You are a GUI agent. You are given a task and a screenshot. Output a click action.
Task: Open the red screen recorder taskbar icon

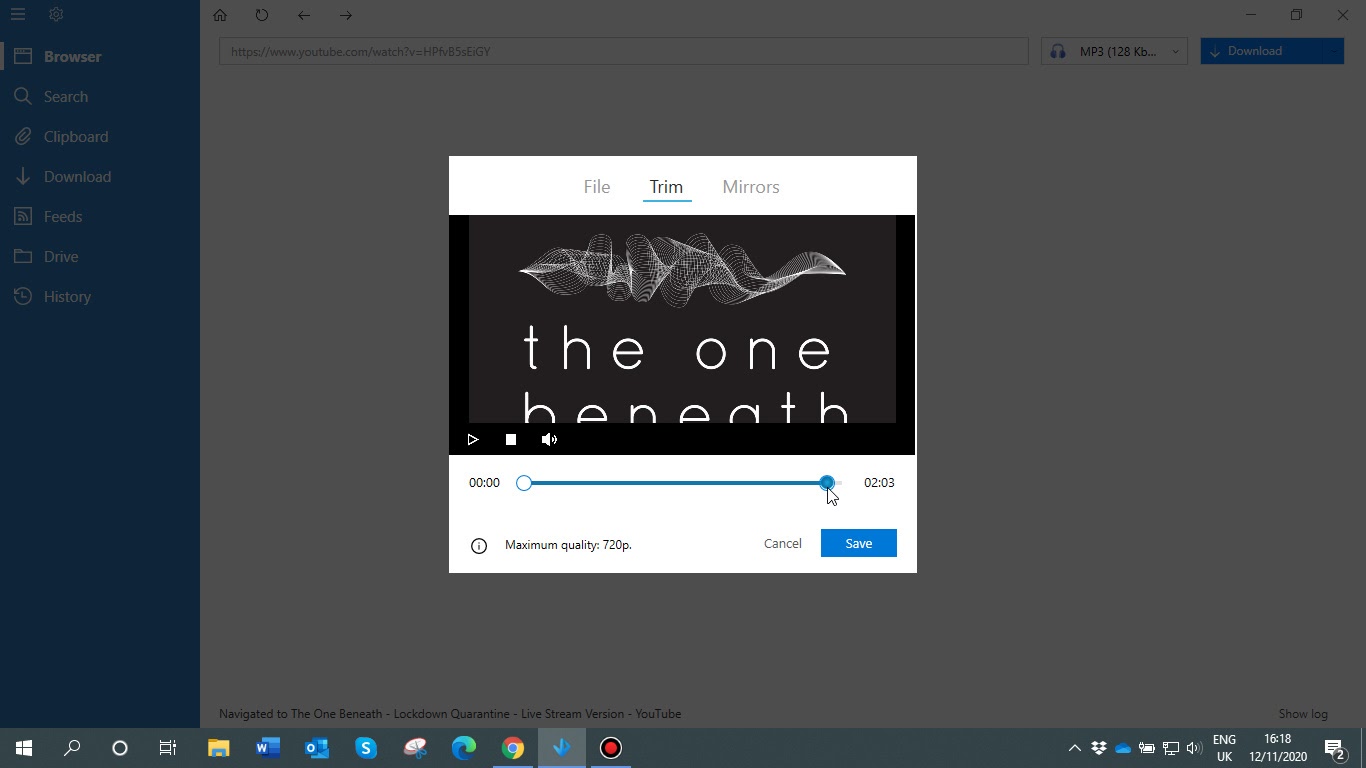(610, 748)
